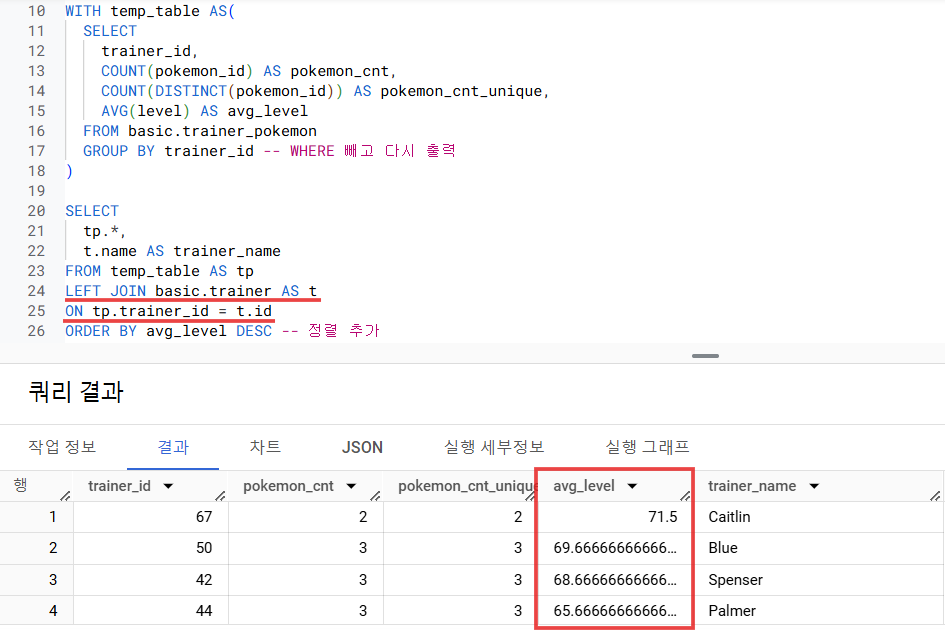
Task: Click the pokemon_cnt_unique column resize handle icon
Action: 530,496
